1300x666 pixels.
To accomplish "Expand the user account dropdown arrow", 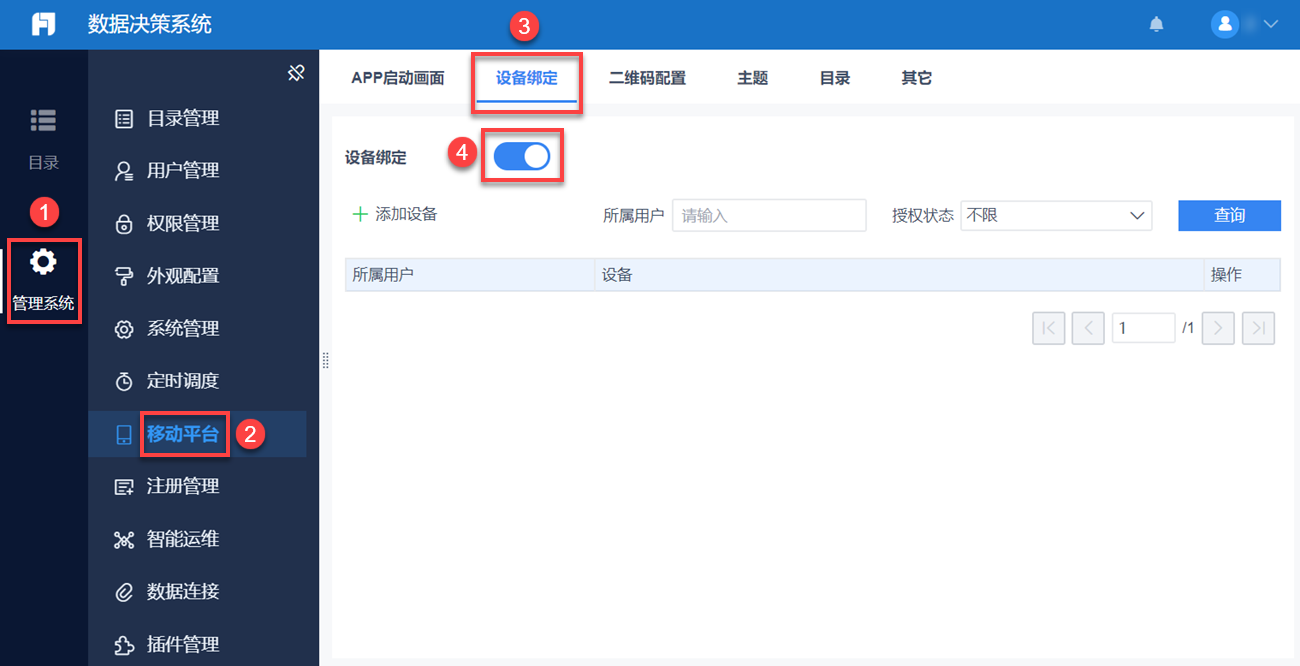I will (1272, 24).
